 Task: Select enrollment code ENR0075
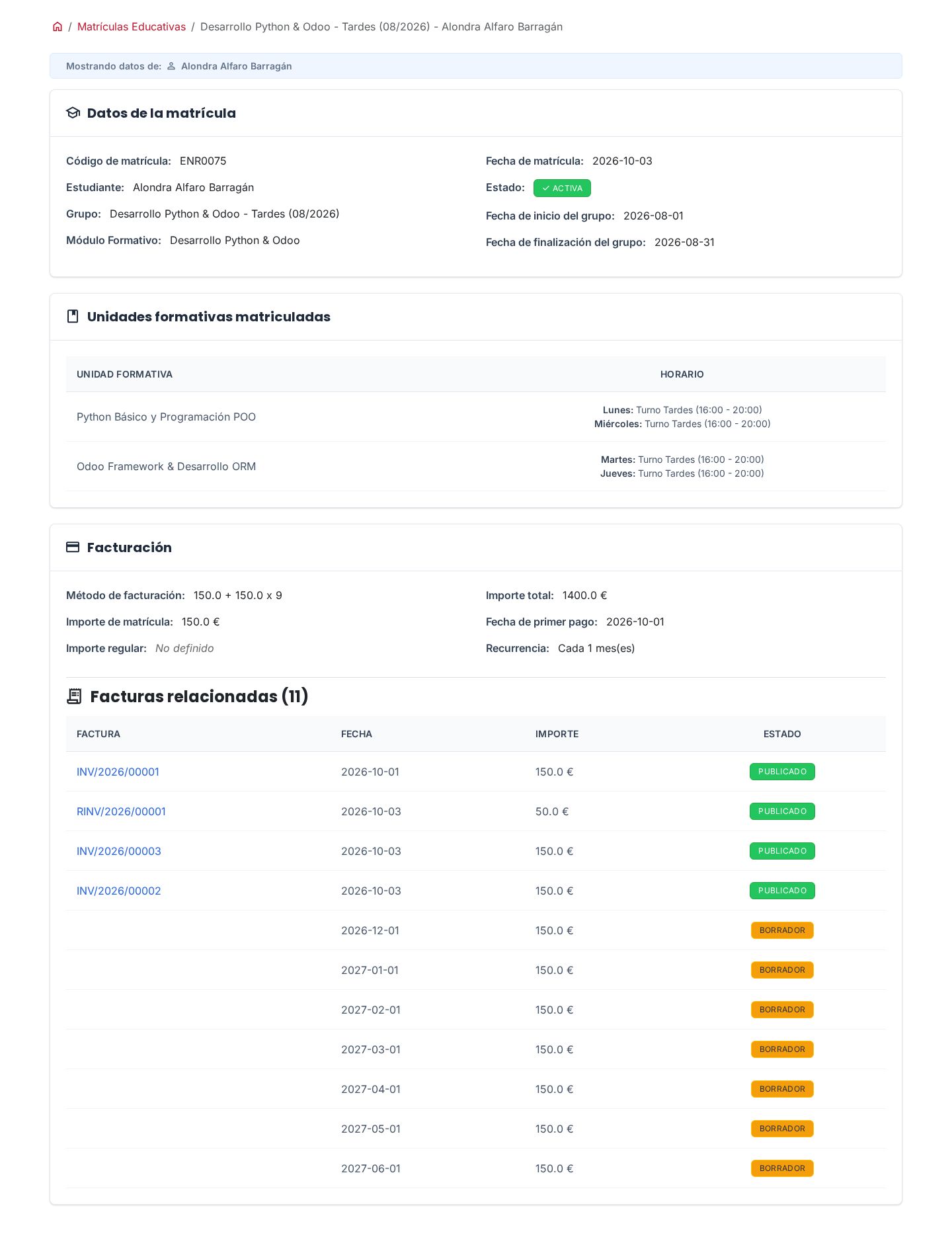[x=203, y=161]
